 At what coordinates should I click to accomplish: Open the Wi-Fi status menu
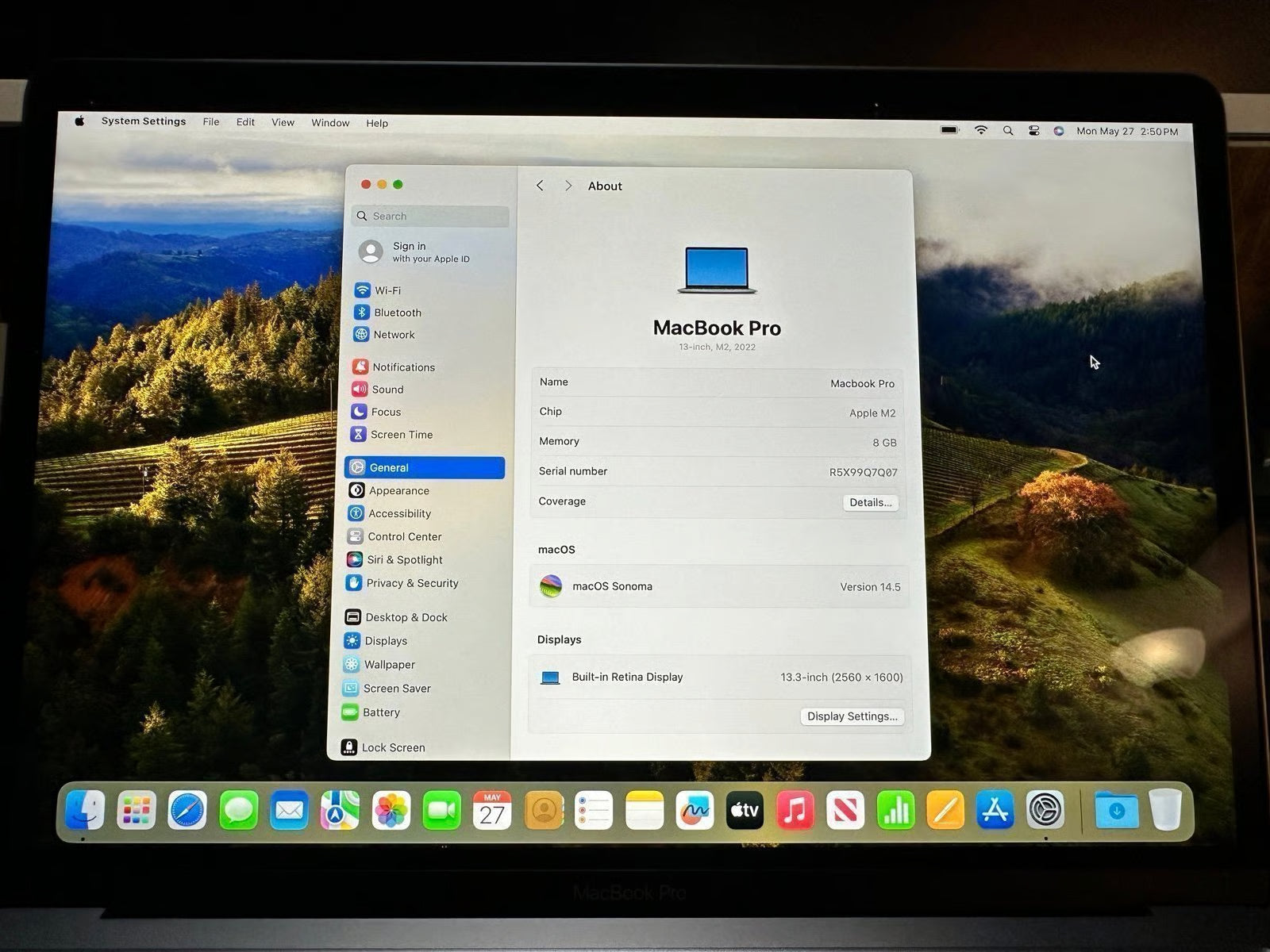981,130
